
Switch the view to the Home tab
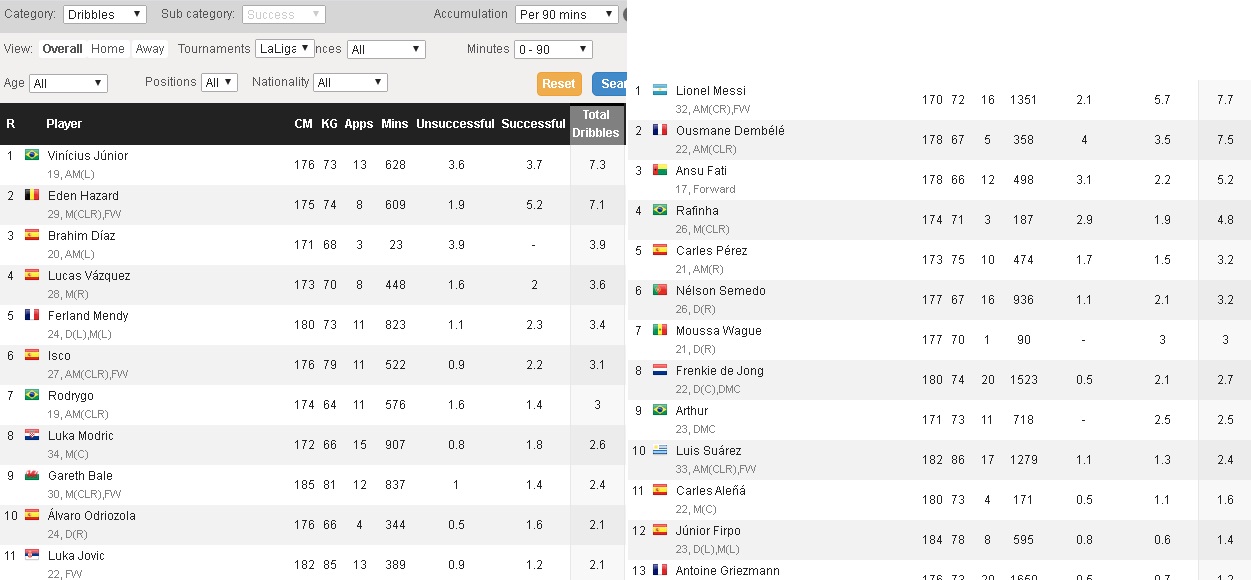point(108,49)
